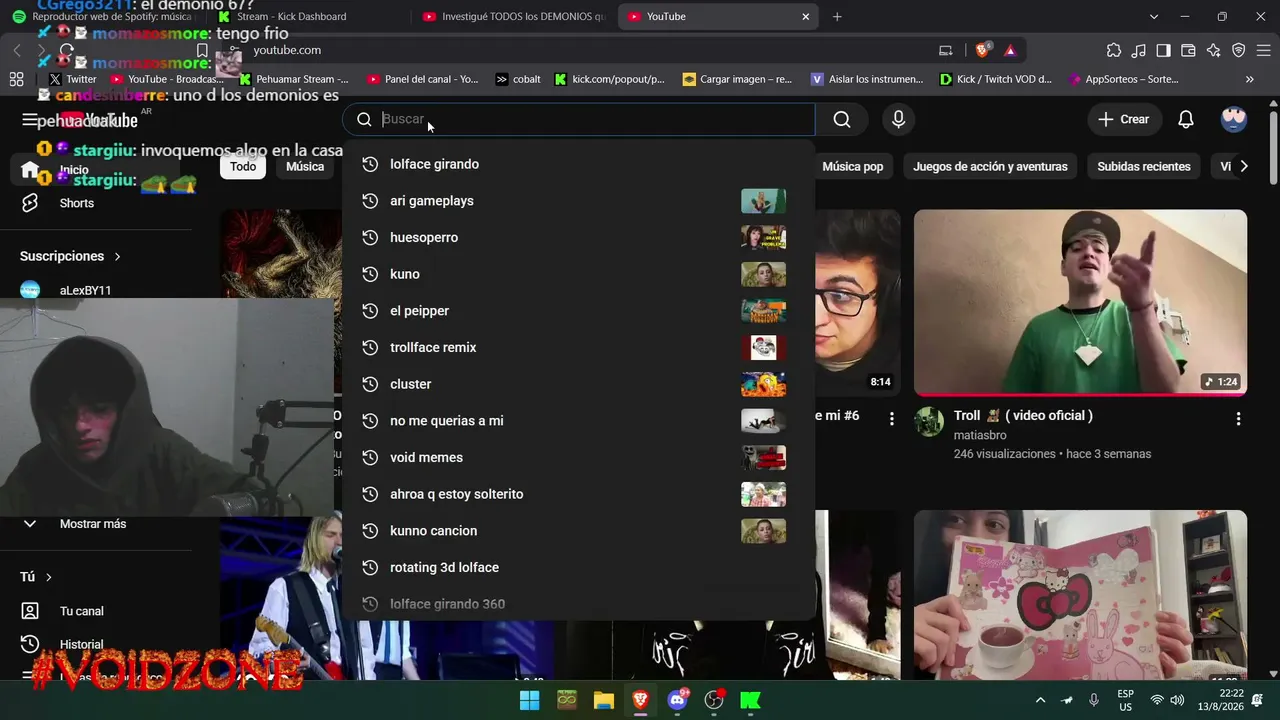Select the Subidas recientes chip
This screenshot has width=1280, height=720.
click(1144, 167)
